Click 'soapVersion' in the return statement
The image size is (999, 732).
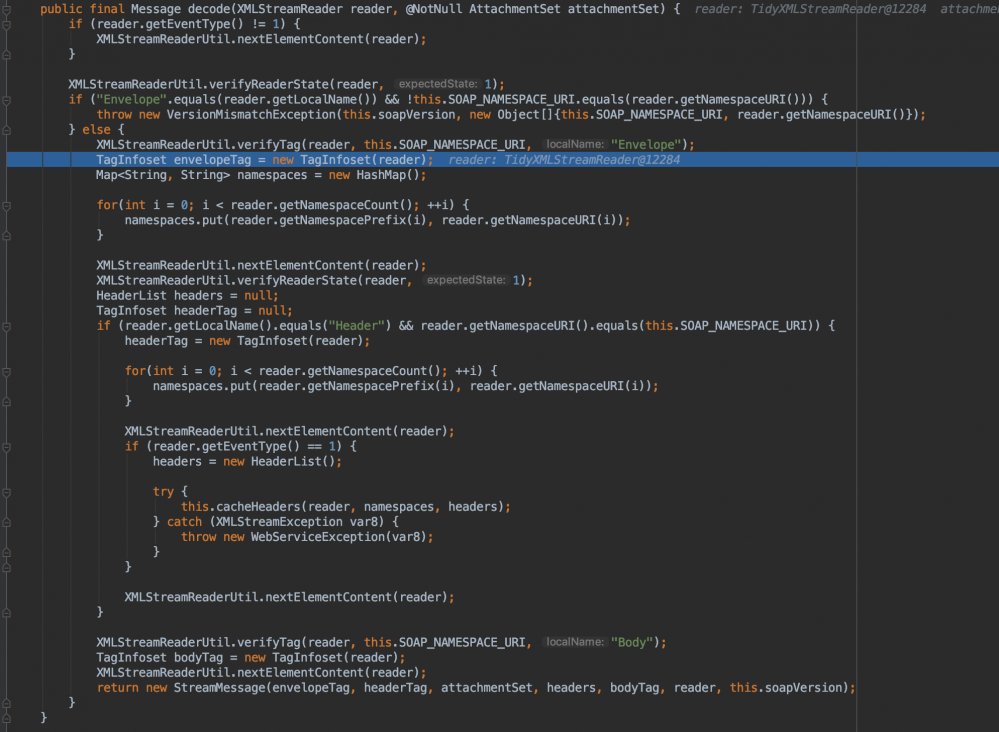tap(803, 688)
